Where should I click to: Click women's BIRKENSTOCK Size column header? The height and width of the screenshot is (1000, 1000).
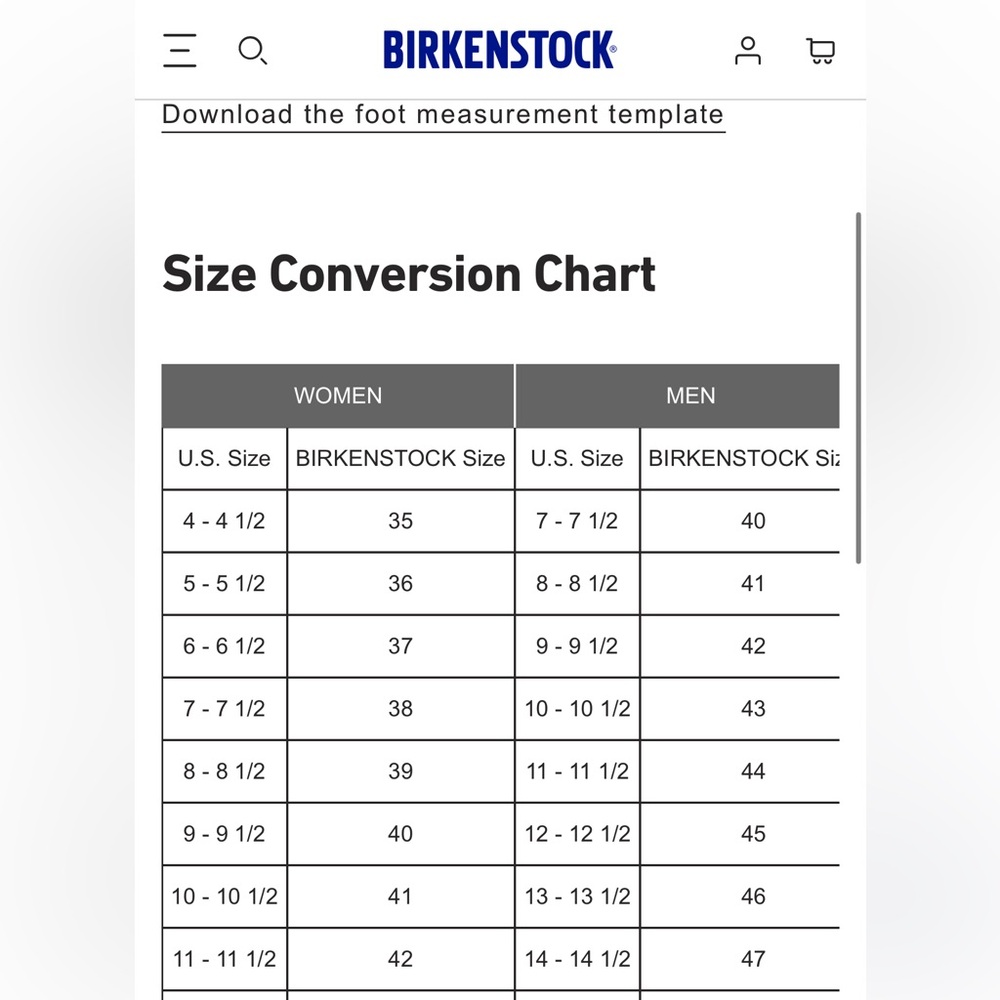coord(401,459)
